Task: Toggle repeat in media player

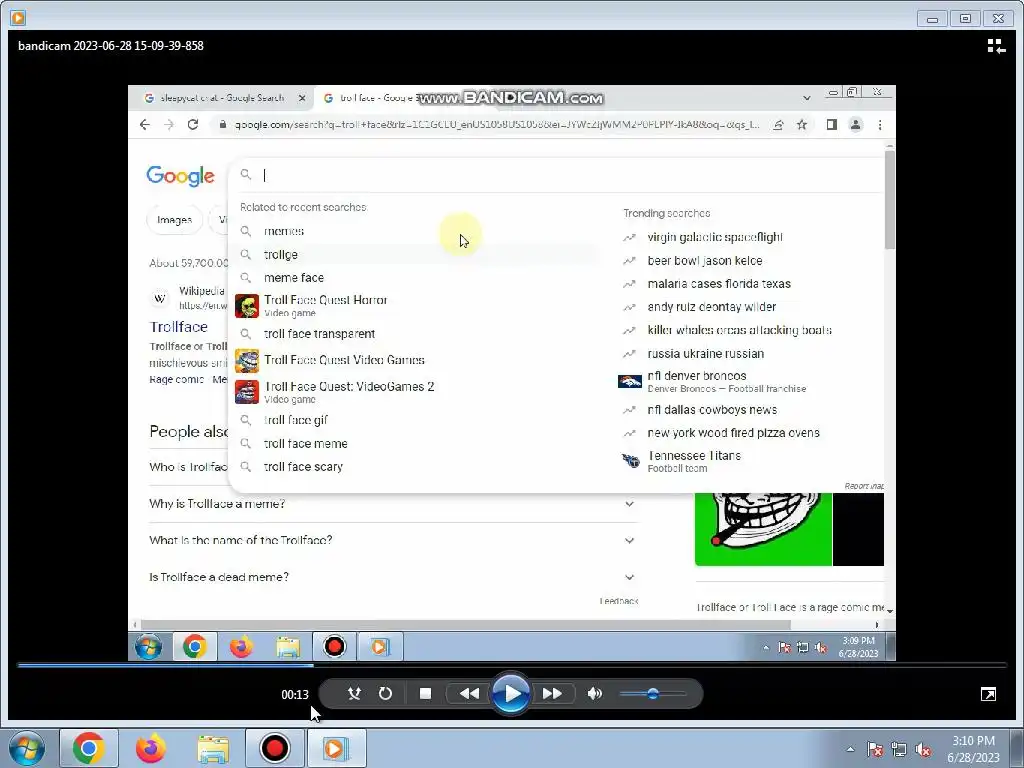Action: tap(385, 694)
